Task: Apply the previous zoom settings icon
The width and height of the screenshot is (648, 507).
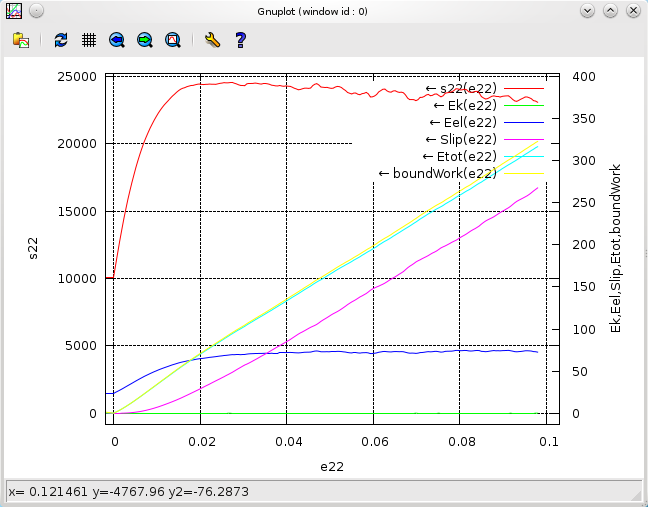Action: point(117,40)
